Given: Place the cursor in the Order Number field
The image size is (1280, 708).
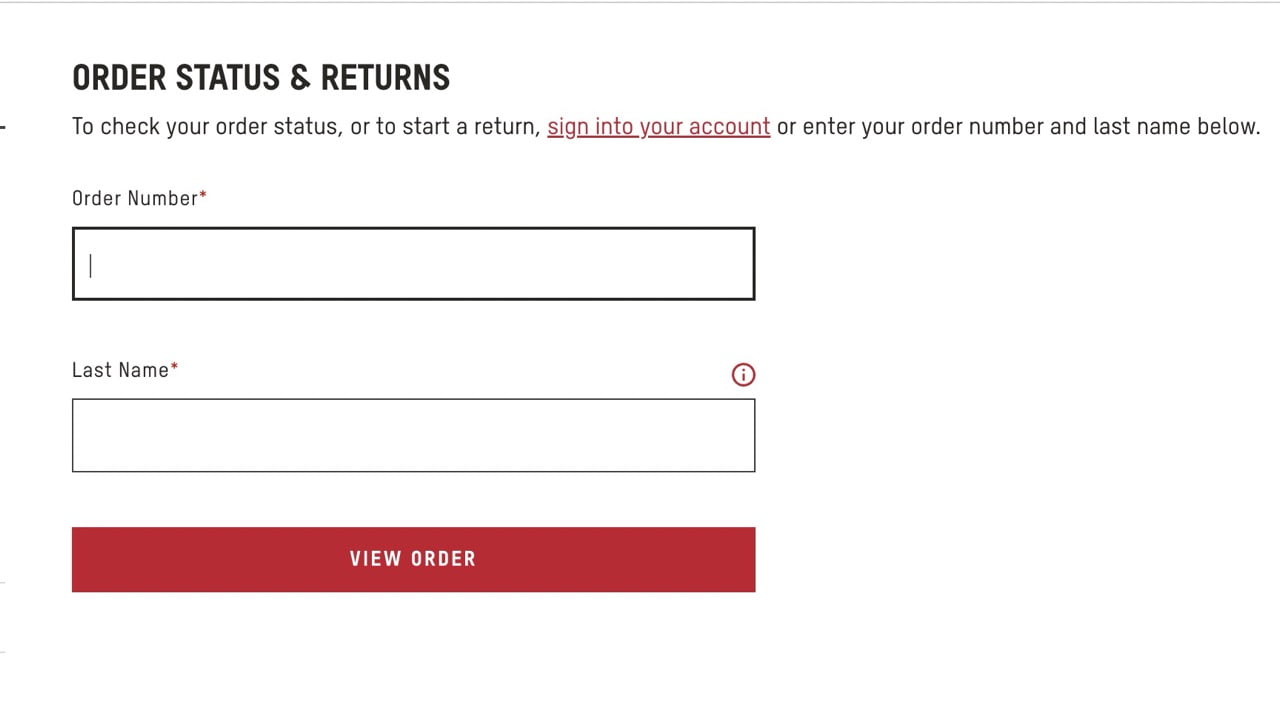Looking at the screenshot, I should click(x=413, y=263).
